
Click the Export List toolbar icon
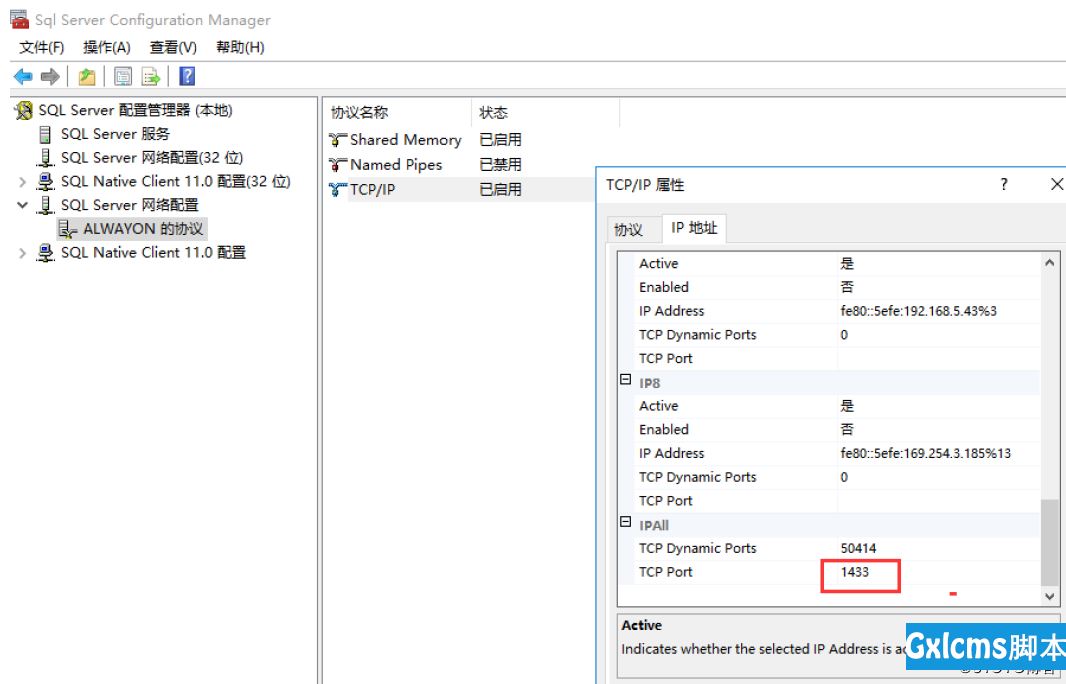coord(150,76)
